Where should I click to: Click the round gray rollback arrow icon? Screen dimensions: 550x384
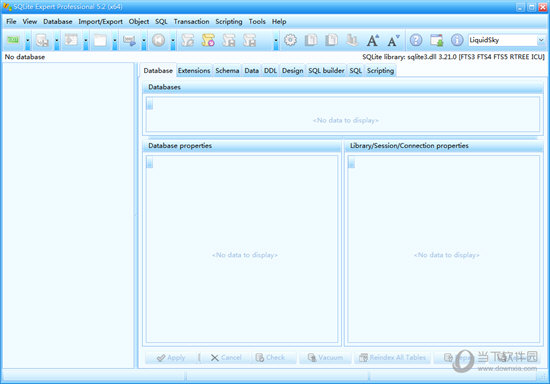tap(158, 40)
